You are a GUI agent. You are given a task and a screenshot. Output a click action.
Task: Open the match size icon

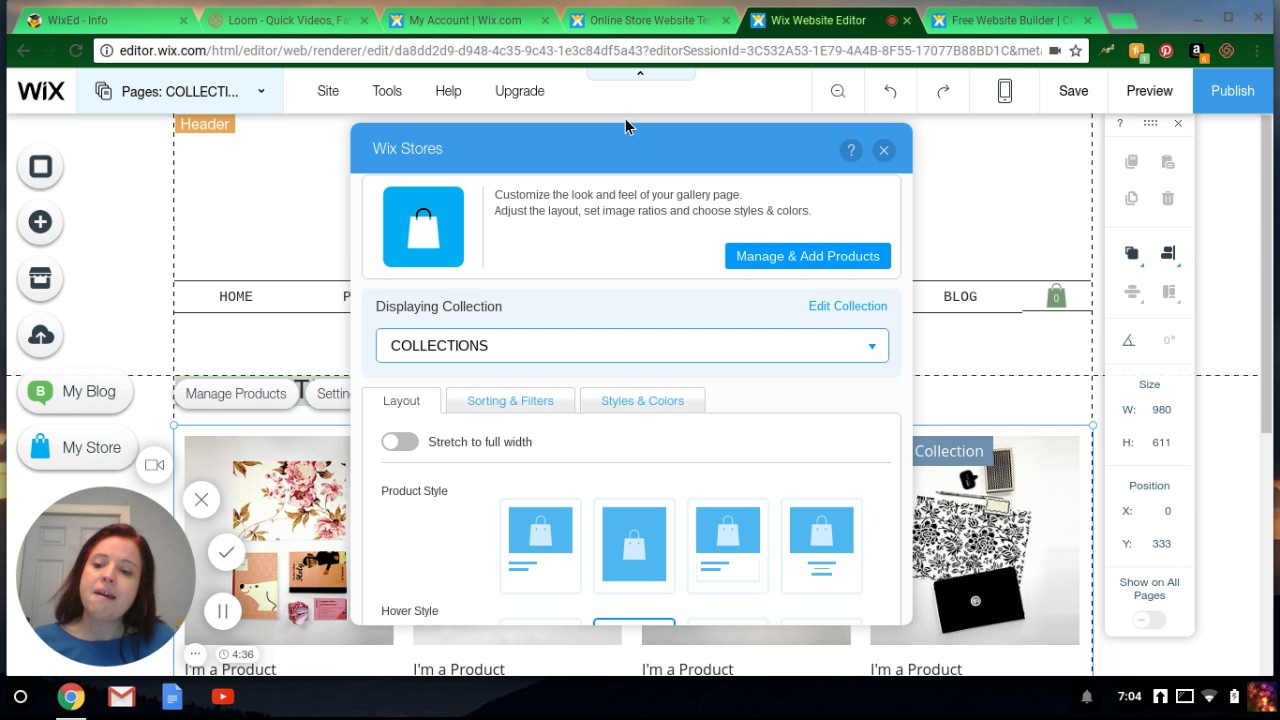tap(1168, 292)
